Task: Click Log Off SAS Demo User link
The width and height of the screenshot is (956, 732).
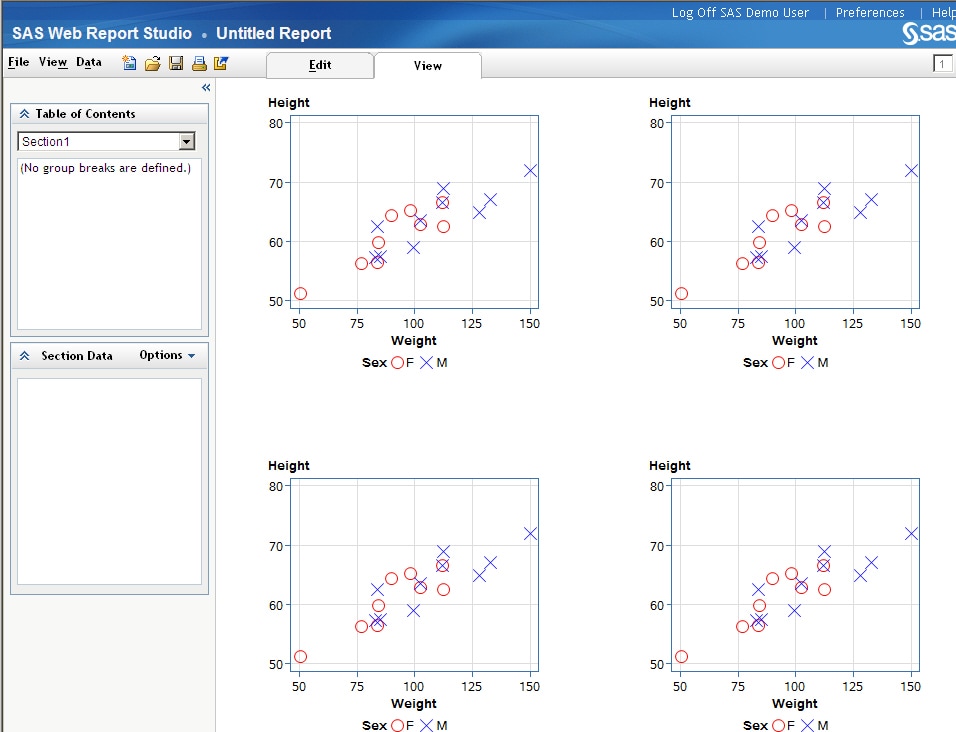Action: pos(739,13)
